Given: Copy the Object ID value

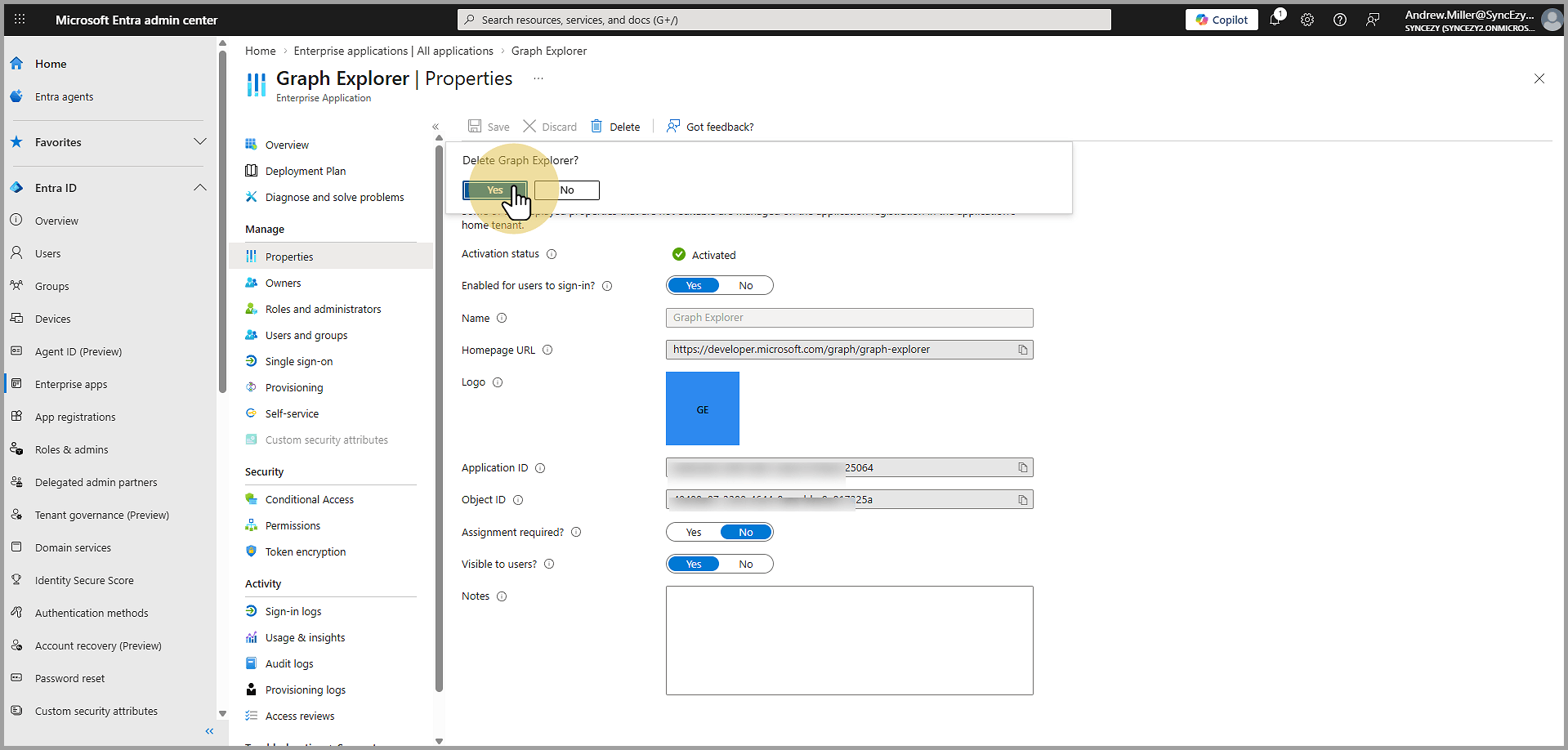Looking at the screenshot, I should point(1022,500).
